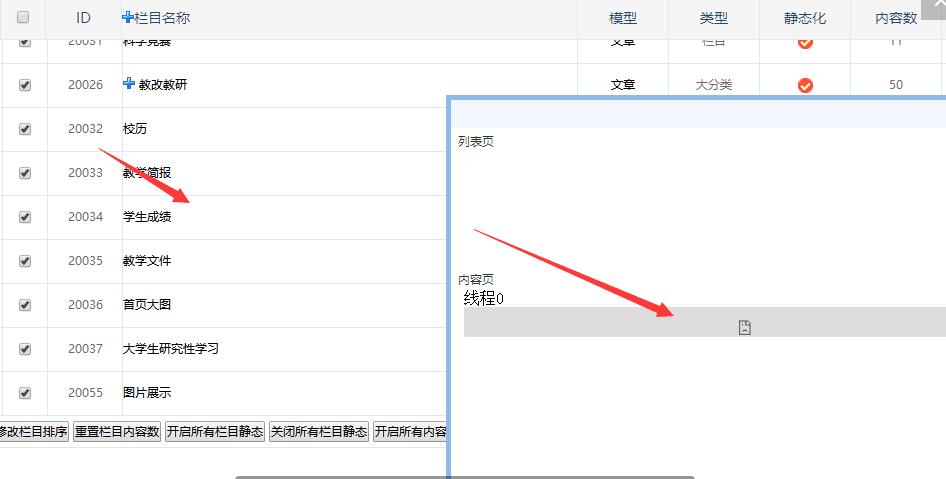Open the 学生成绩 column entry
This screenshot has height=479, width=946.
point(147,217)
